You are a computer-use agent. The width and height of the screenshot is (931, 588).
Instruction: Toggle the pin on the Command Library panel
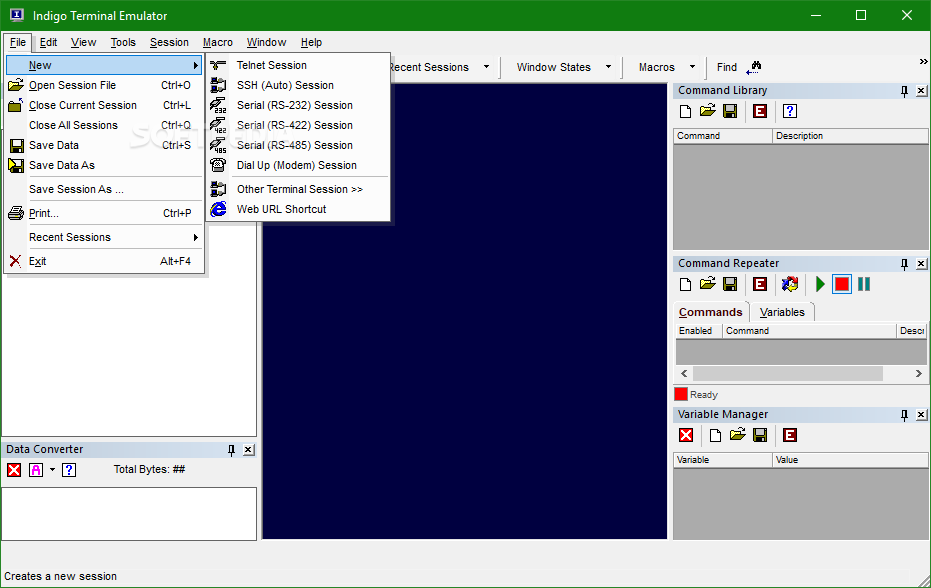904,91
